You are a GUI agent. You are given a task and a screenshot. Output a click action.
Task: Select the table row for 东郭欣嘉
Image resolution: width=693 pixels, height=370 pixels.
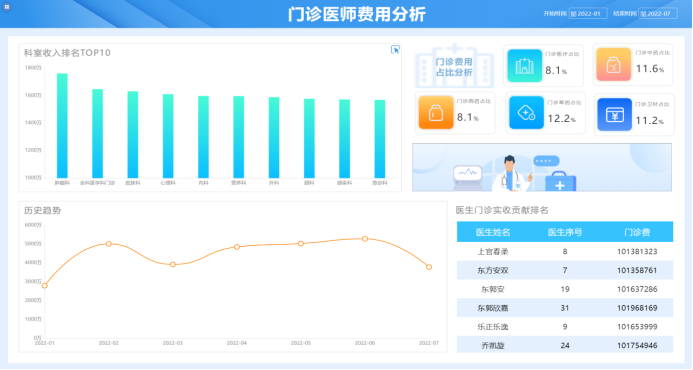pyautogui.click(x=565, y=308)
